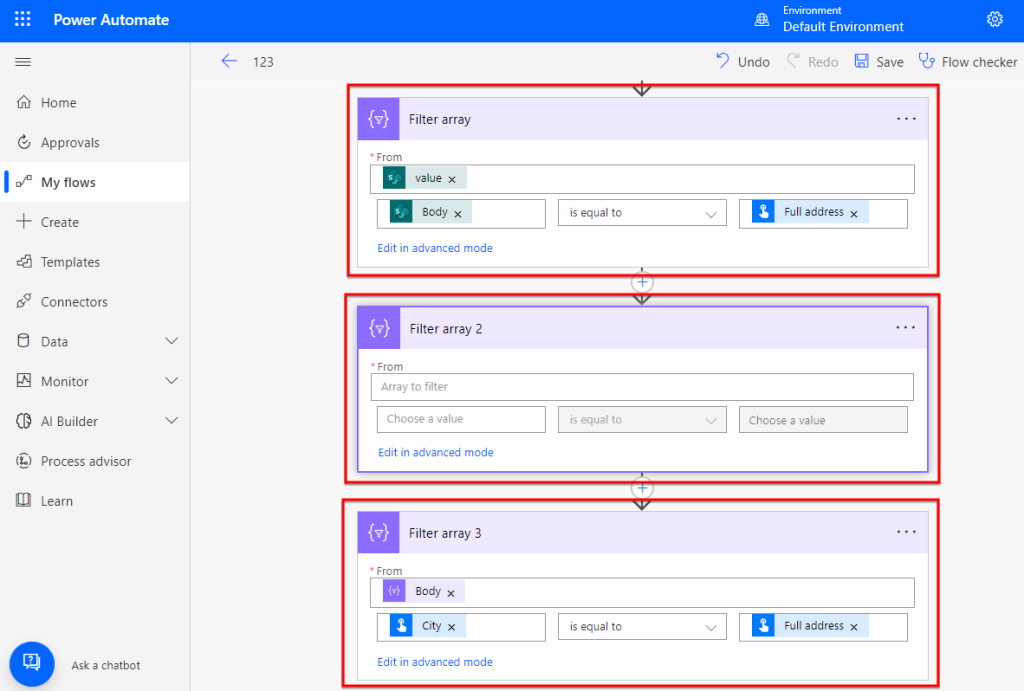This screenshot has height=691, width=1024.
Task: Remove Full address token in Filter array
Action: point(854,214)
